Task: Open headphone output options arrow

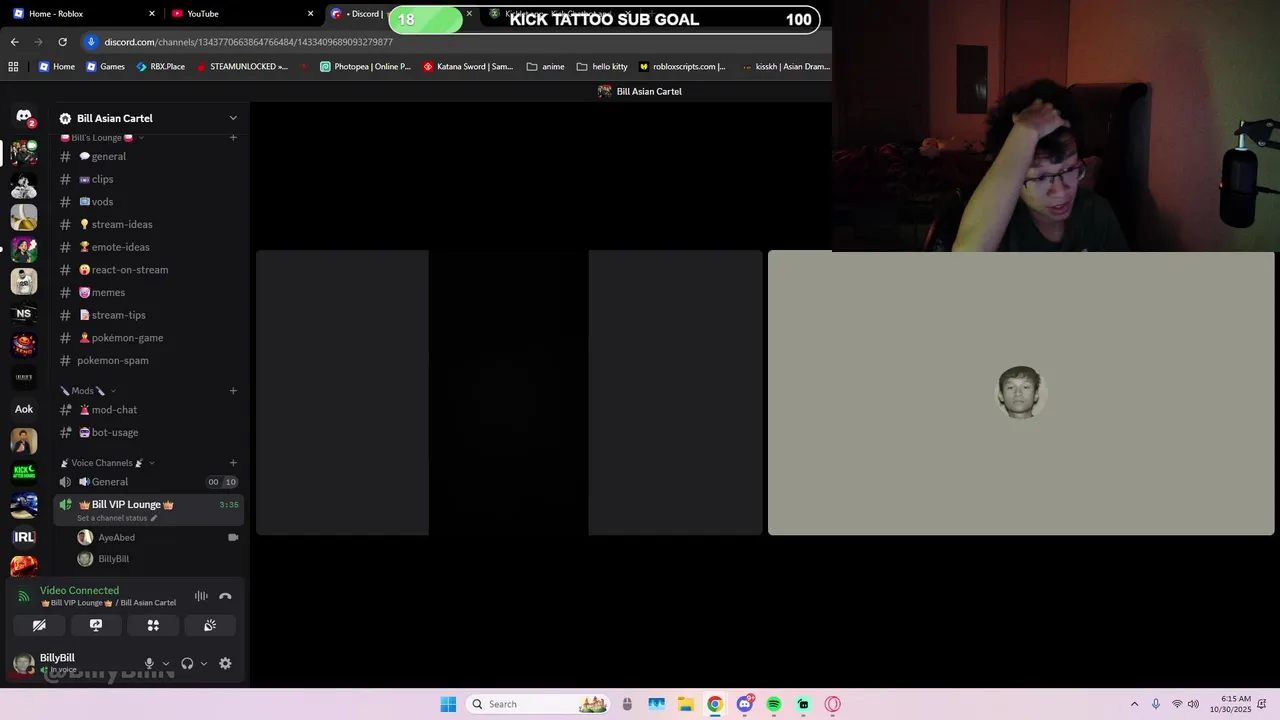Action: tap(204, 663)
